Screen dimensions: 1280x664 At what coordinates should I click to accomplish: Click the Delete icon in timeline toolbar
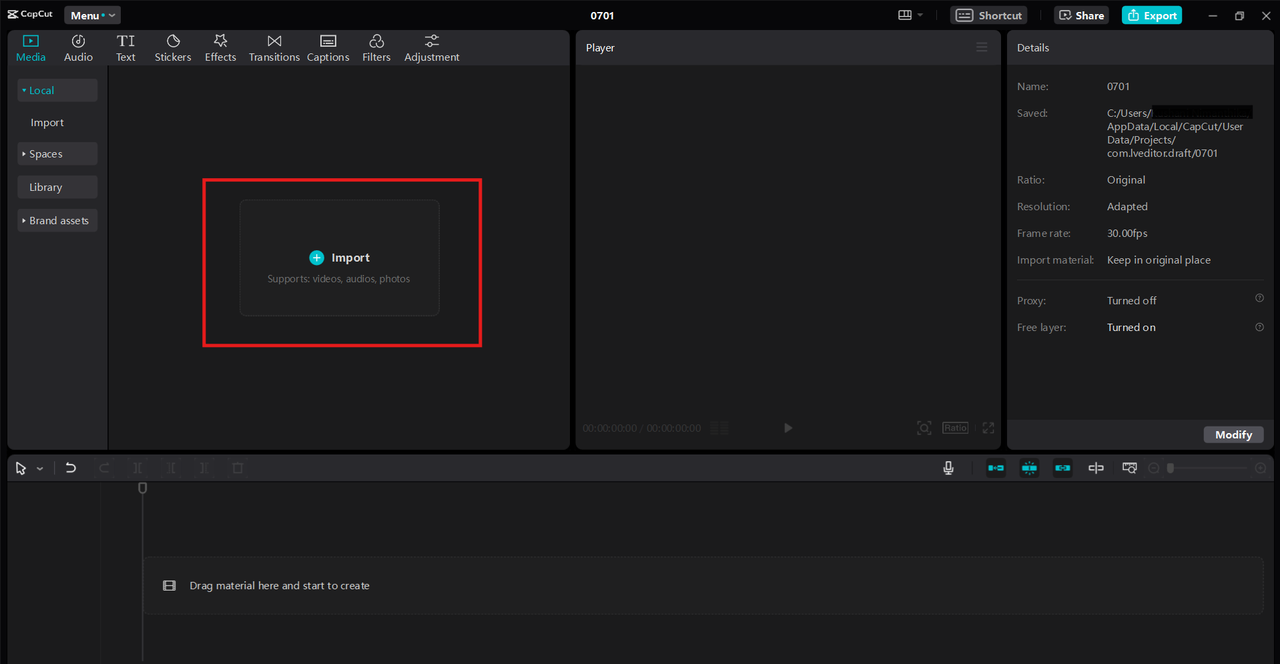[x=238, y=468]
